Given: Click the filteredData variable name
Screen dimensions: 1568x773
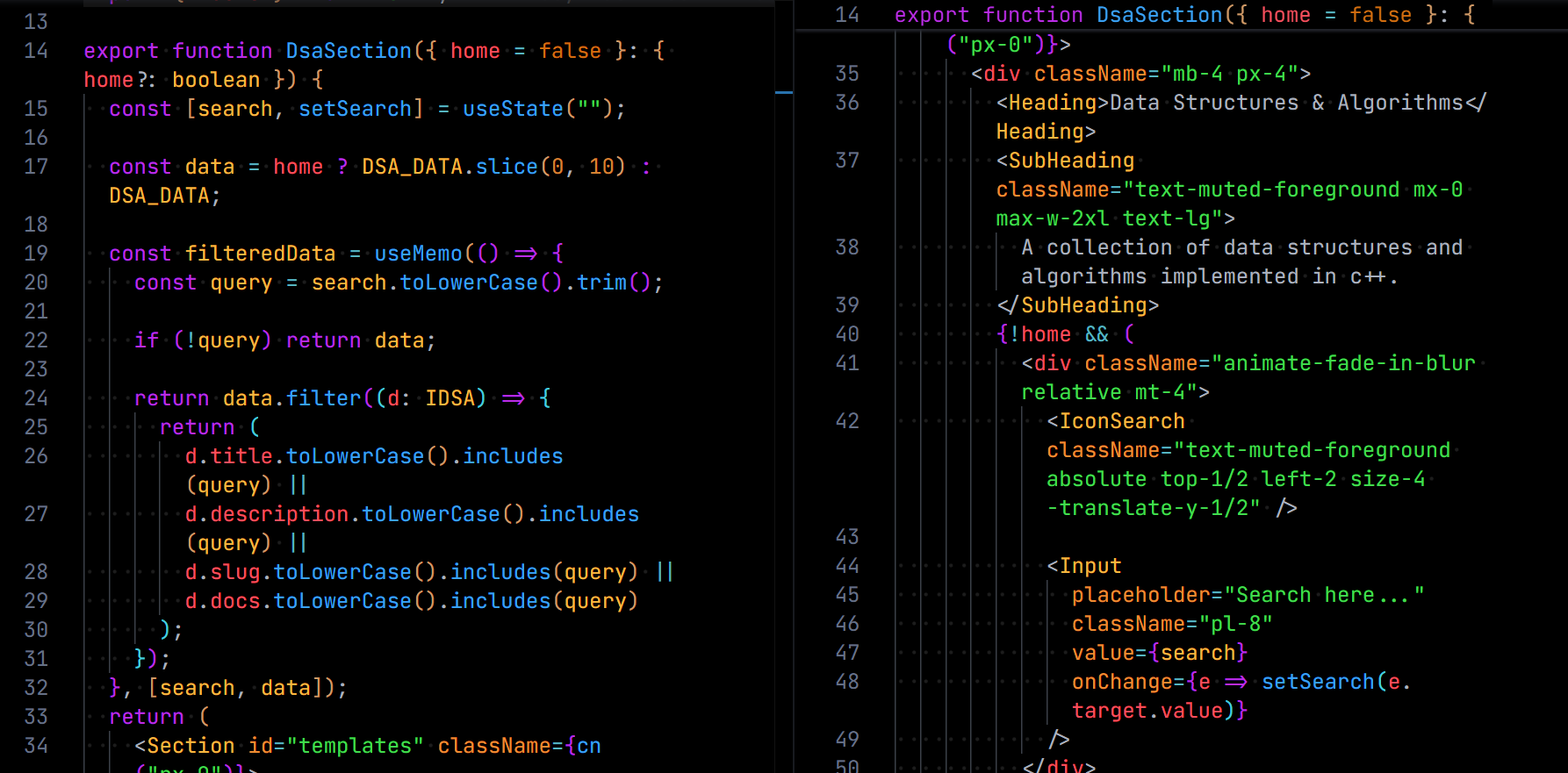Looking at the screenshot, I should (x=261, y=254).
